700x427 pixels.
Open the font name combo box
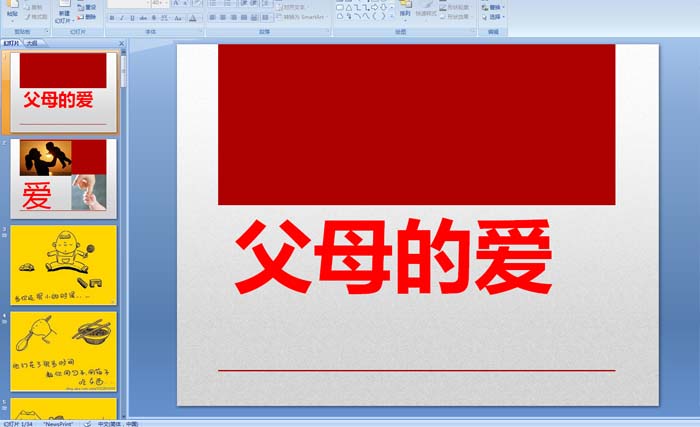tap(129, 4)
